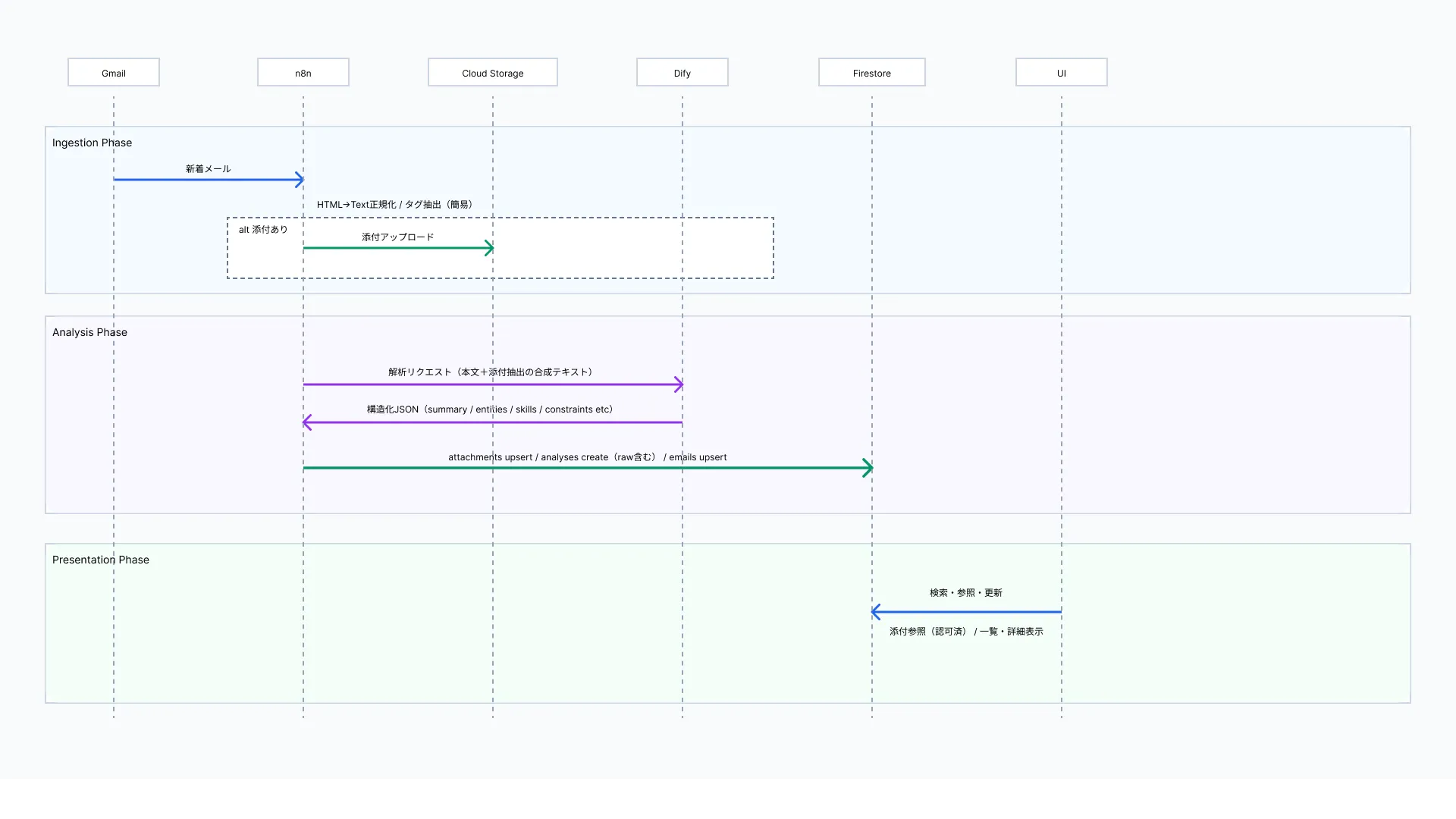Screen dimensions: 1456x819
Task: Select the 検索・参照・更新 message label
Action: point(966,593)
